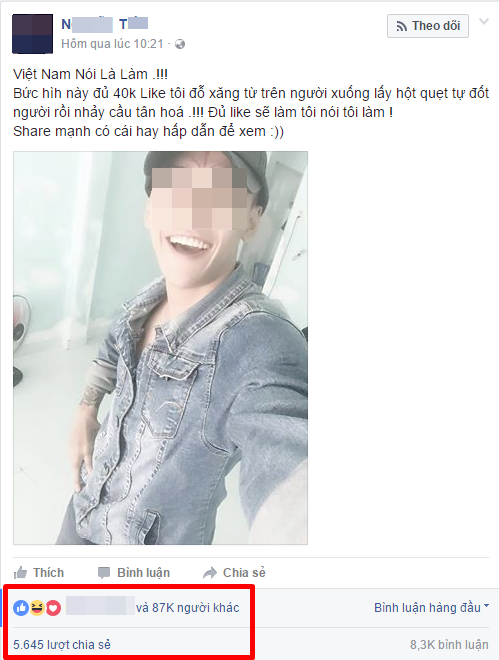Viewport: 499px width, 660px height.
Task: Open the Hôm qua lúc 10:21 timestamp
Action: click(x=112, y=44)
